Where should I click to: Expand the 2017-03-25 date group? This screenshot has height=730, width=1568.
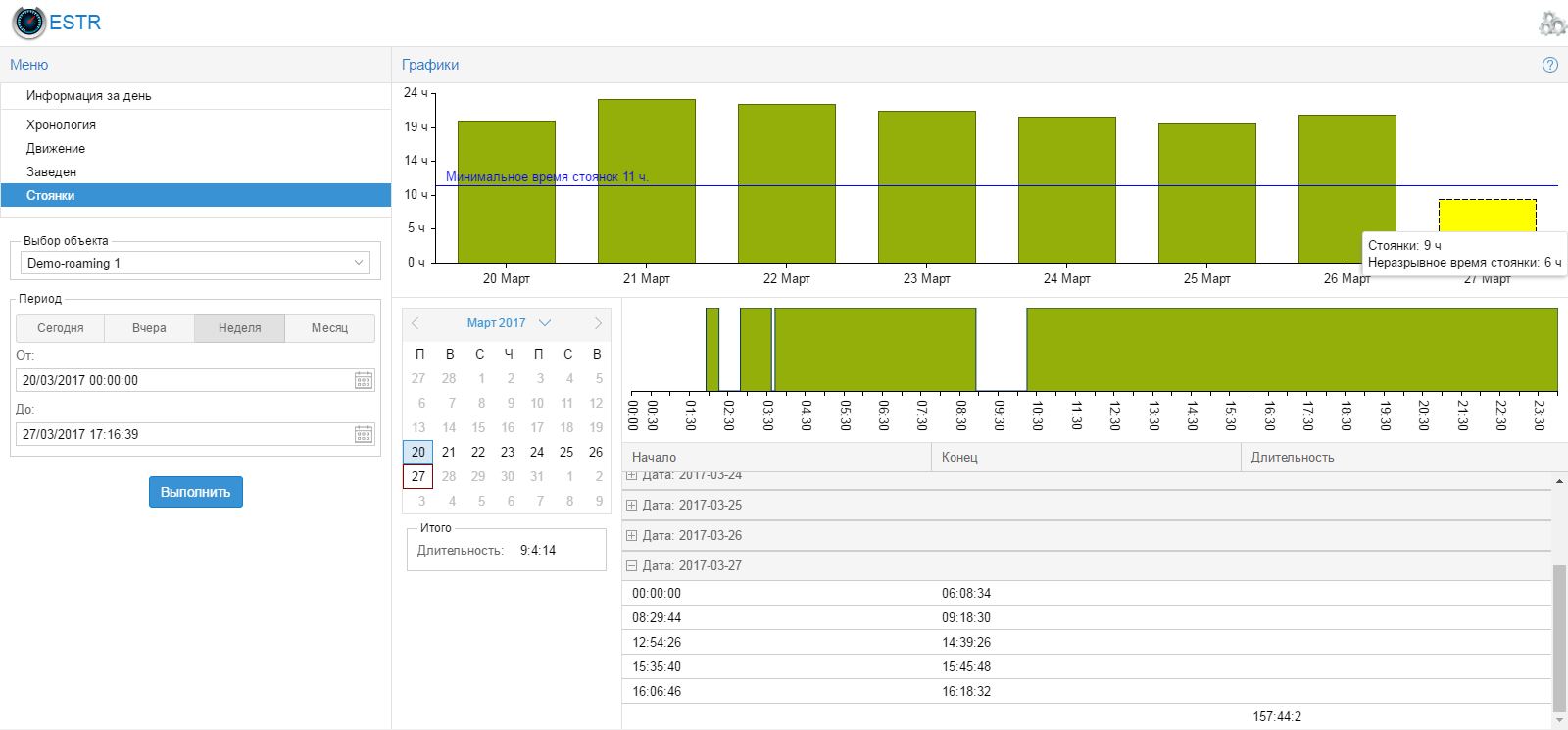click(x=632, y=506)
